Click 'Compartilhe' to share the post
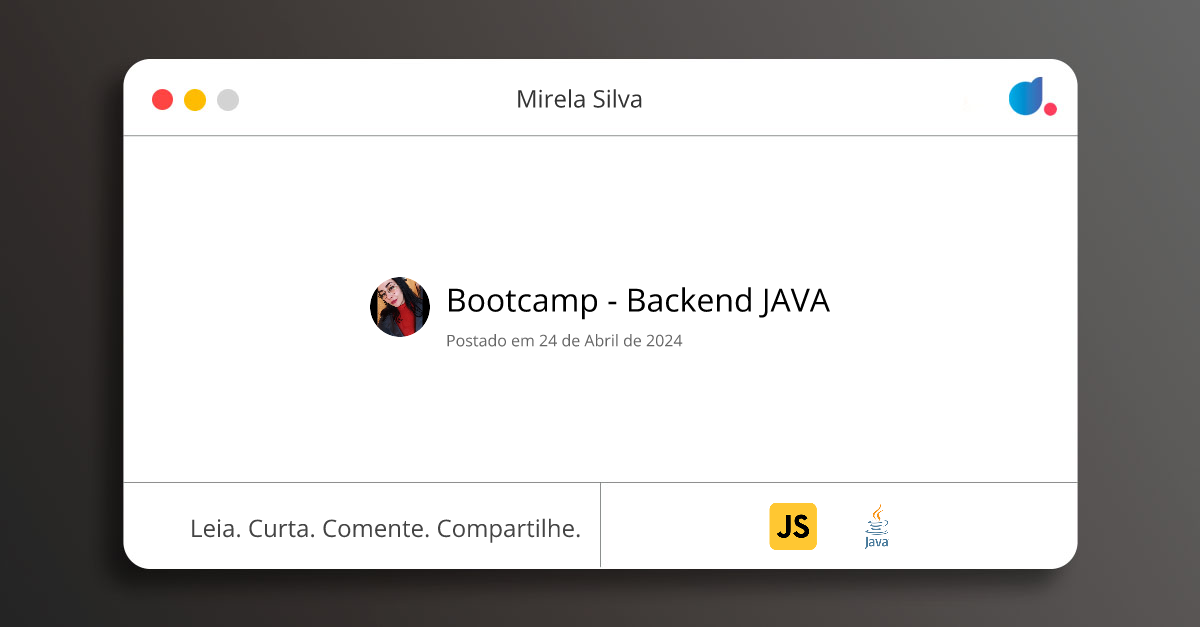 [x=508, y=528]
